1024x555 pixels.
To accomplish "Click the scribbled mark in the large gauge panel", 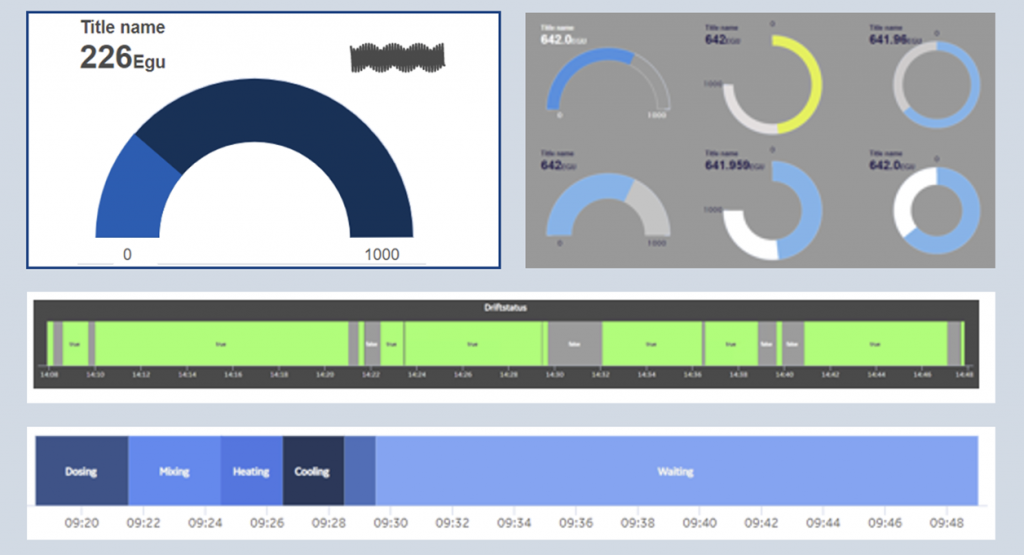I will point(397,58).
